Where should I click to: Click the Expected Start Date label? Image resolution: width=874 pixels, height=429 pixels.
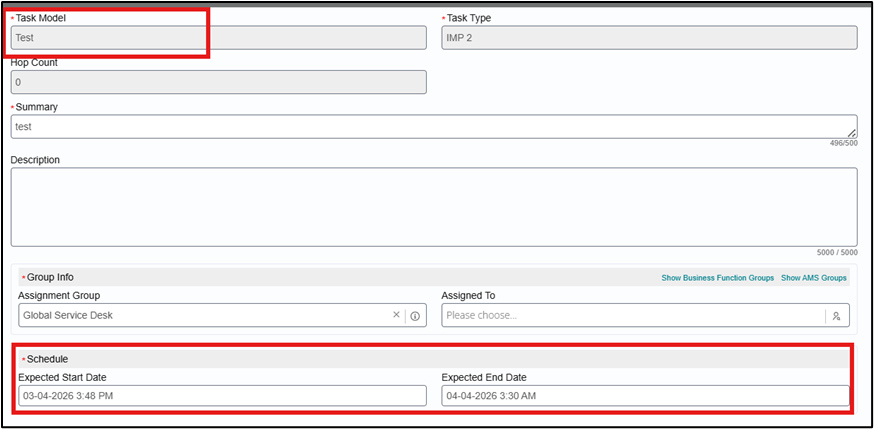click(62, 377)
